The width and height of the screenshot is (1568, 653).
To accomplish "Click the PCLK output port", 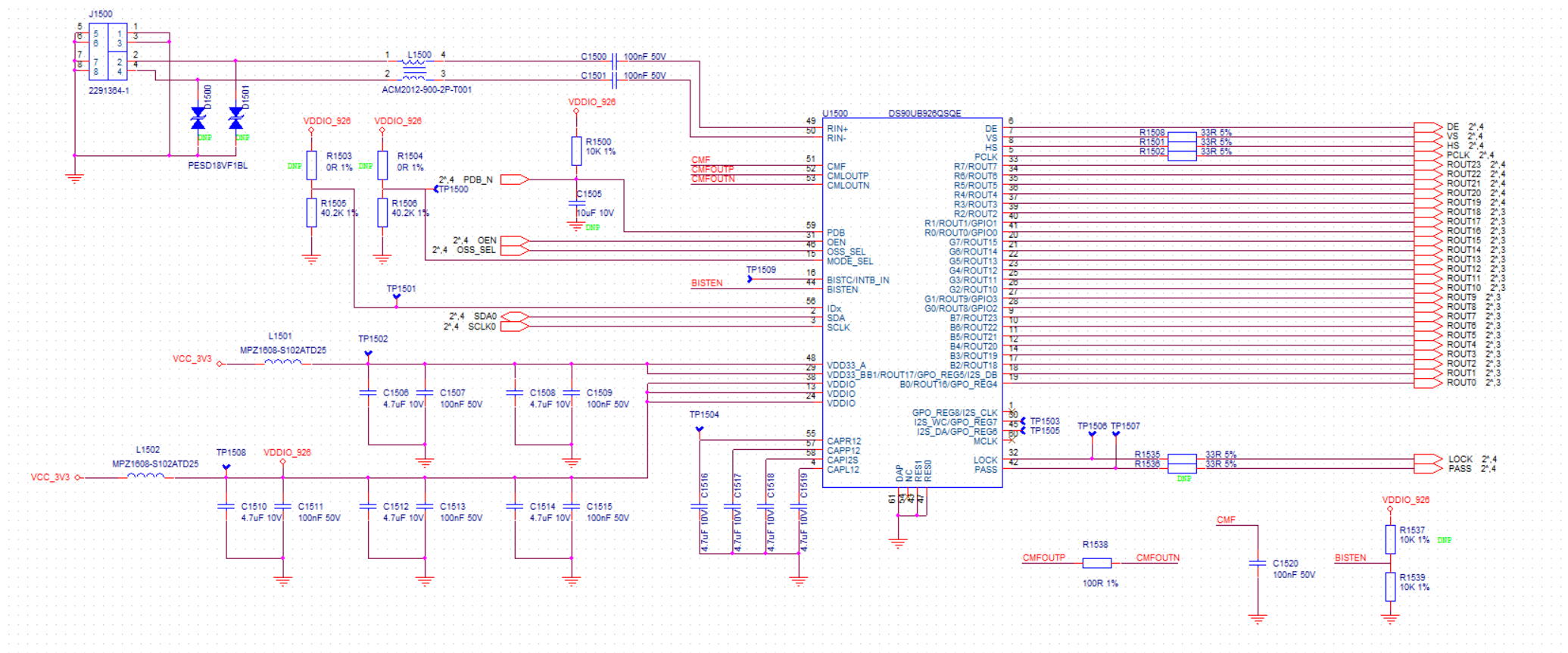I will tap(1428, 155).
